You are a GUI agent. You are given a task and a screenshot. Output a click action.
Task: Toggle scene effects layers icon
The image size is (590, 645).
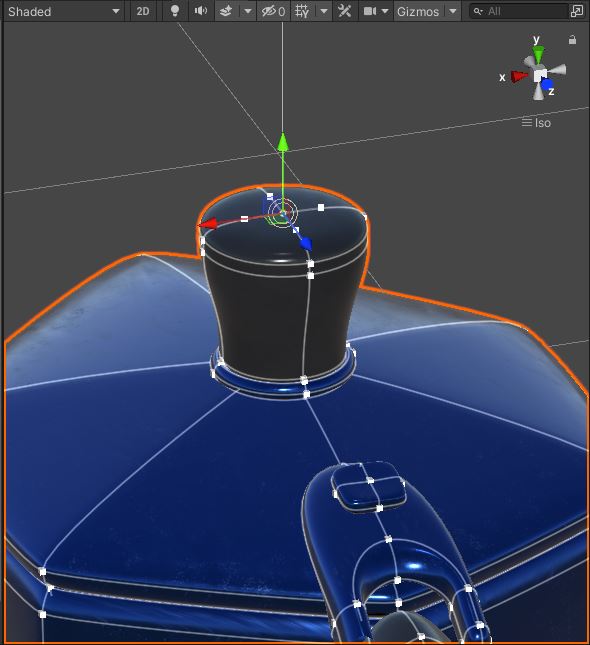coord(226,11)
